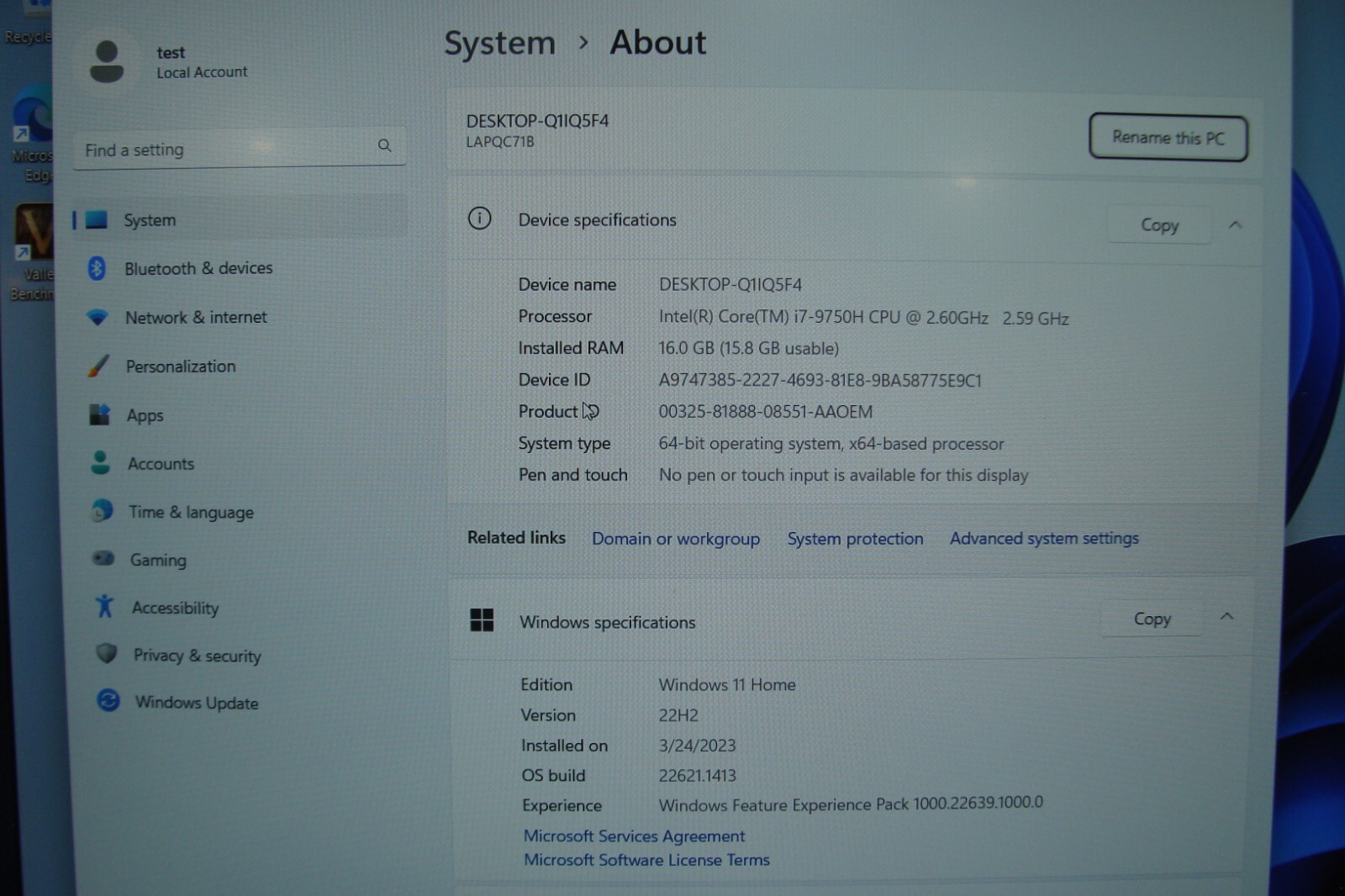Viewport: 1345px width, 896px height.
Task: Click the Privacy shield icon
Action: coord(107,653)
